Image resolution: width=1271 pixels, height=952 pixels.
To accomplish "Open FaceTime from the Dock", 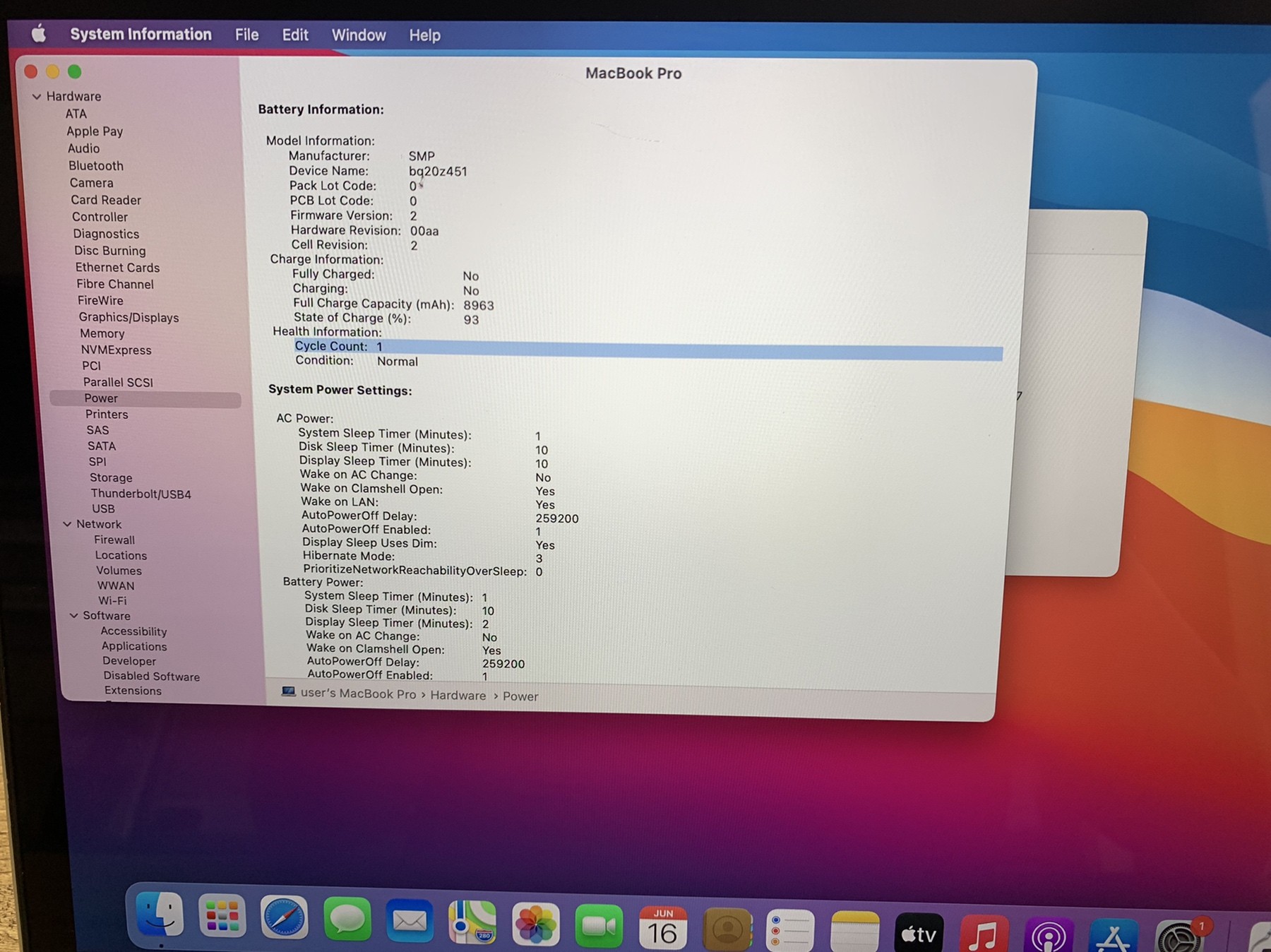I will [x=599, y=925].
